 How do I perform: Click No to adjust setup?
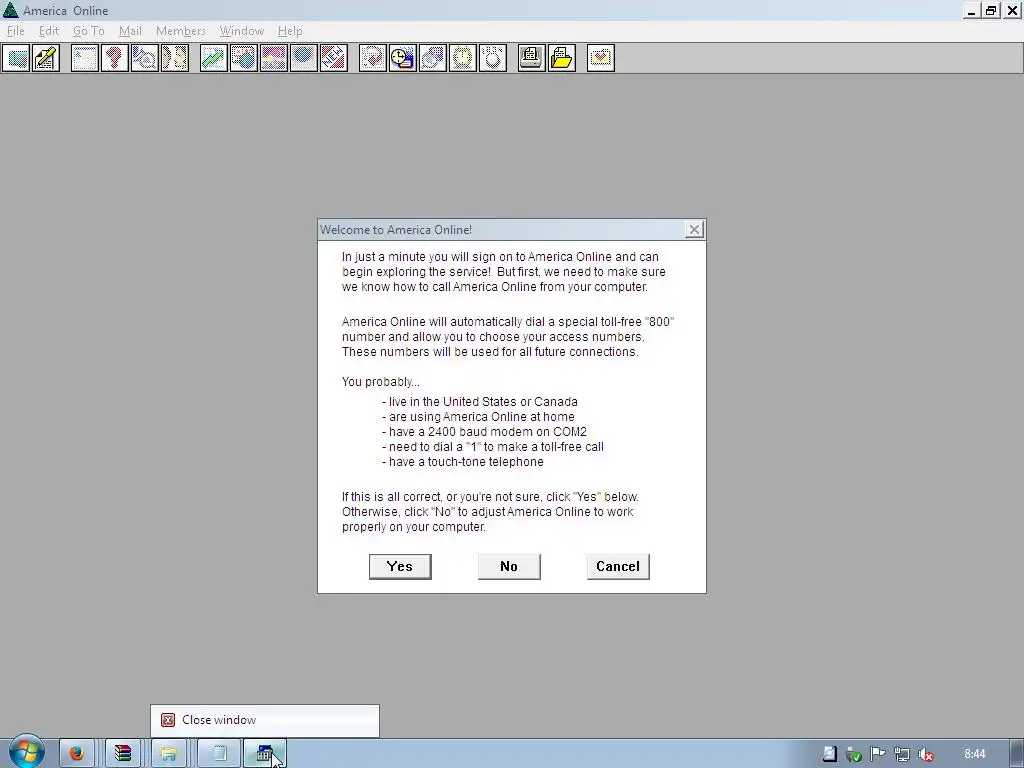click(509, 566)
